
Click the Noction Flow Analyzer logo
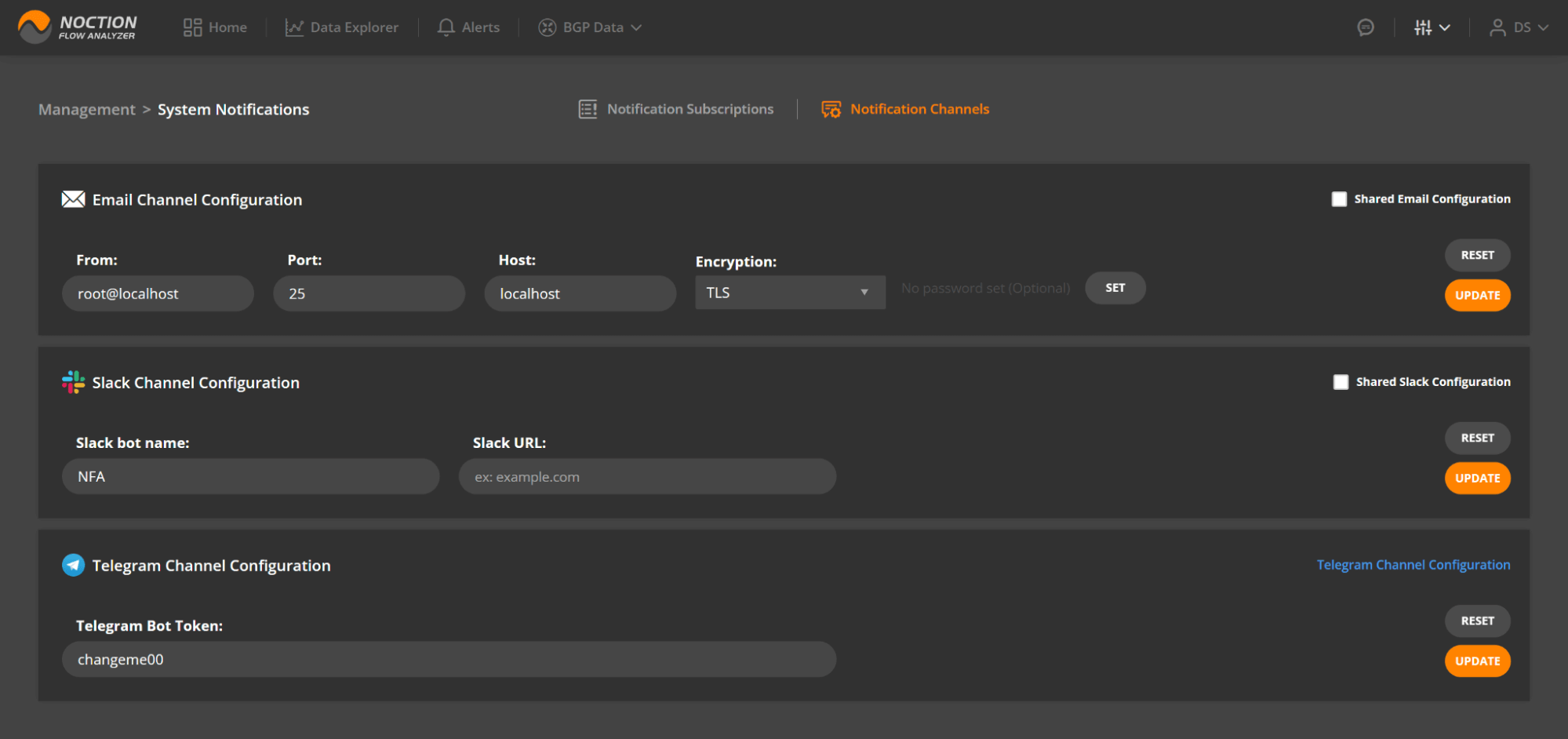pyautogui.click(x=77, y=27)
